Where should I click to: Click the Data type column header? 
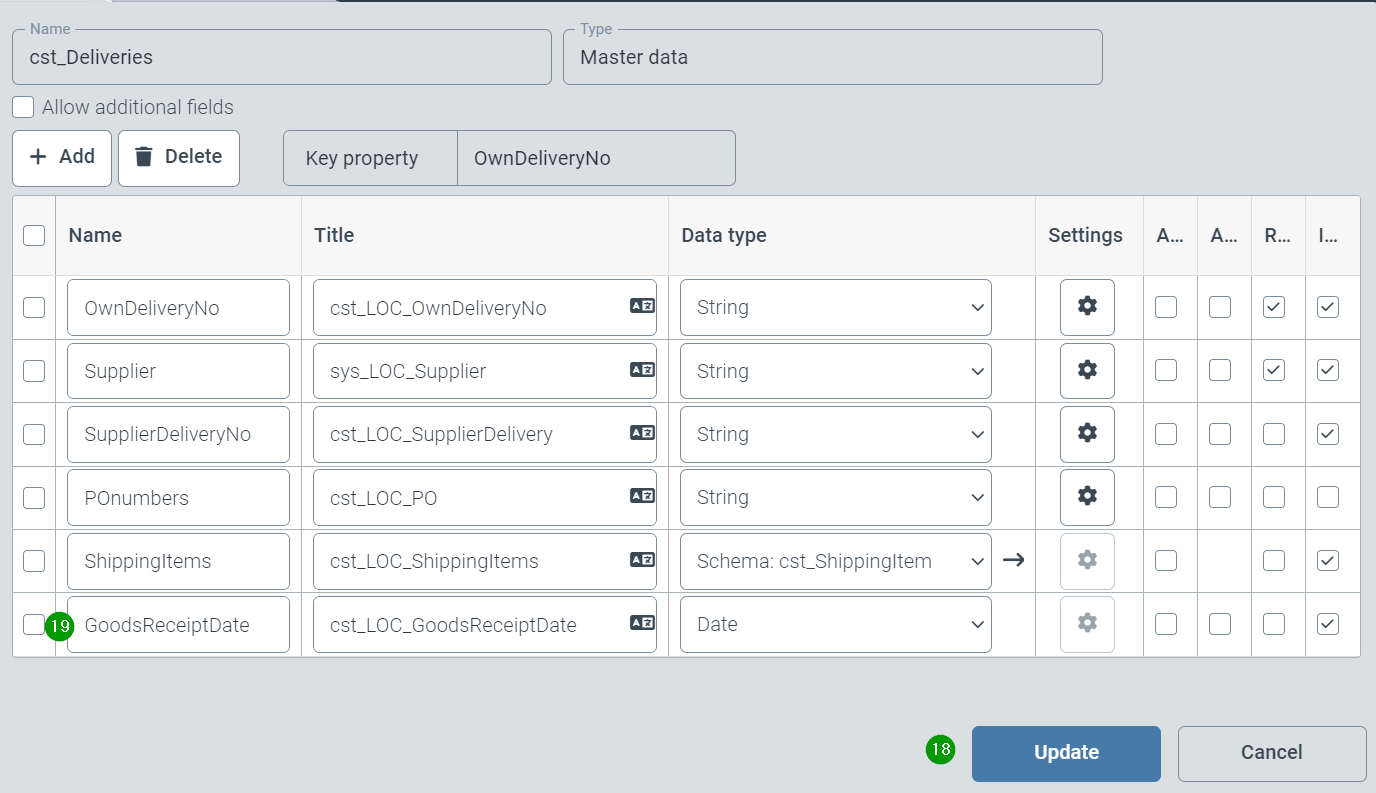(x=724, y=235)
